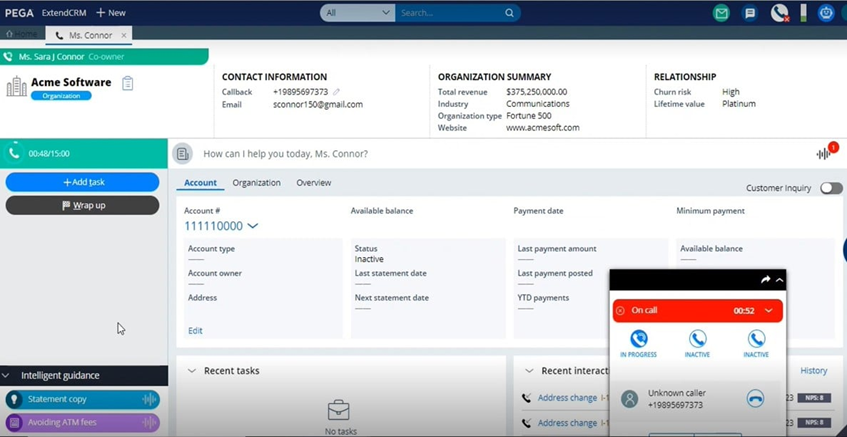Switch to the Home tab
The image size is (847, 437).
22,34
